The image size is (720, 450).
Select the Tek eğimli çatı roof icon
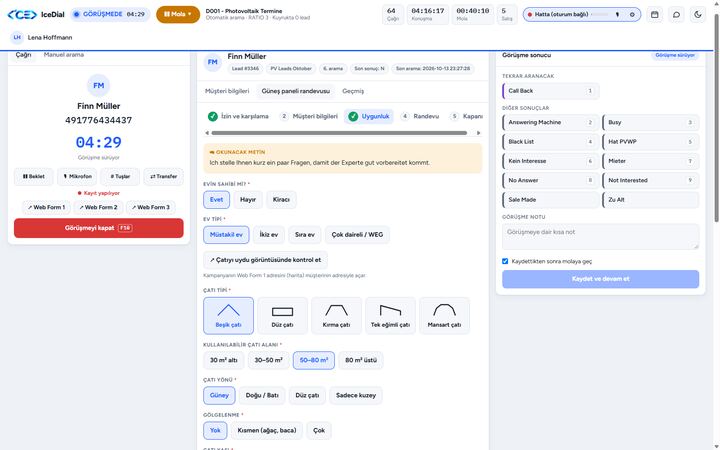pyautogui.click(x=390, y=315)
